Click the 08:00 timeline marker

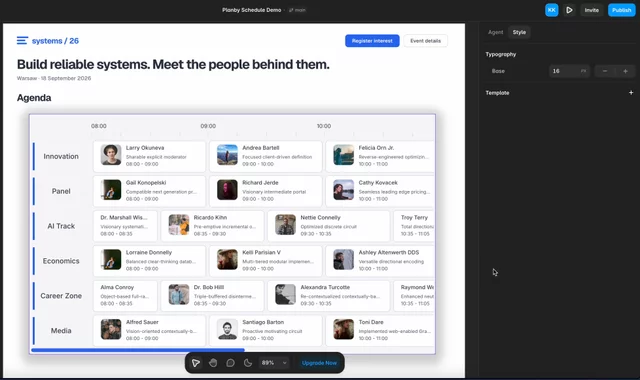click(x=99, y=126)
